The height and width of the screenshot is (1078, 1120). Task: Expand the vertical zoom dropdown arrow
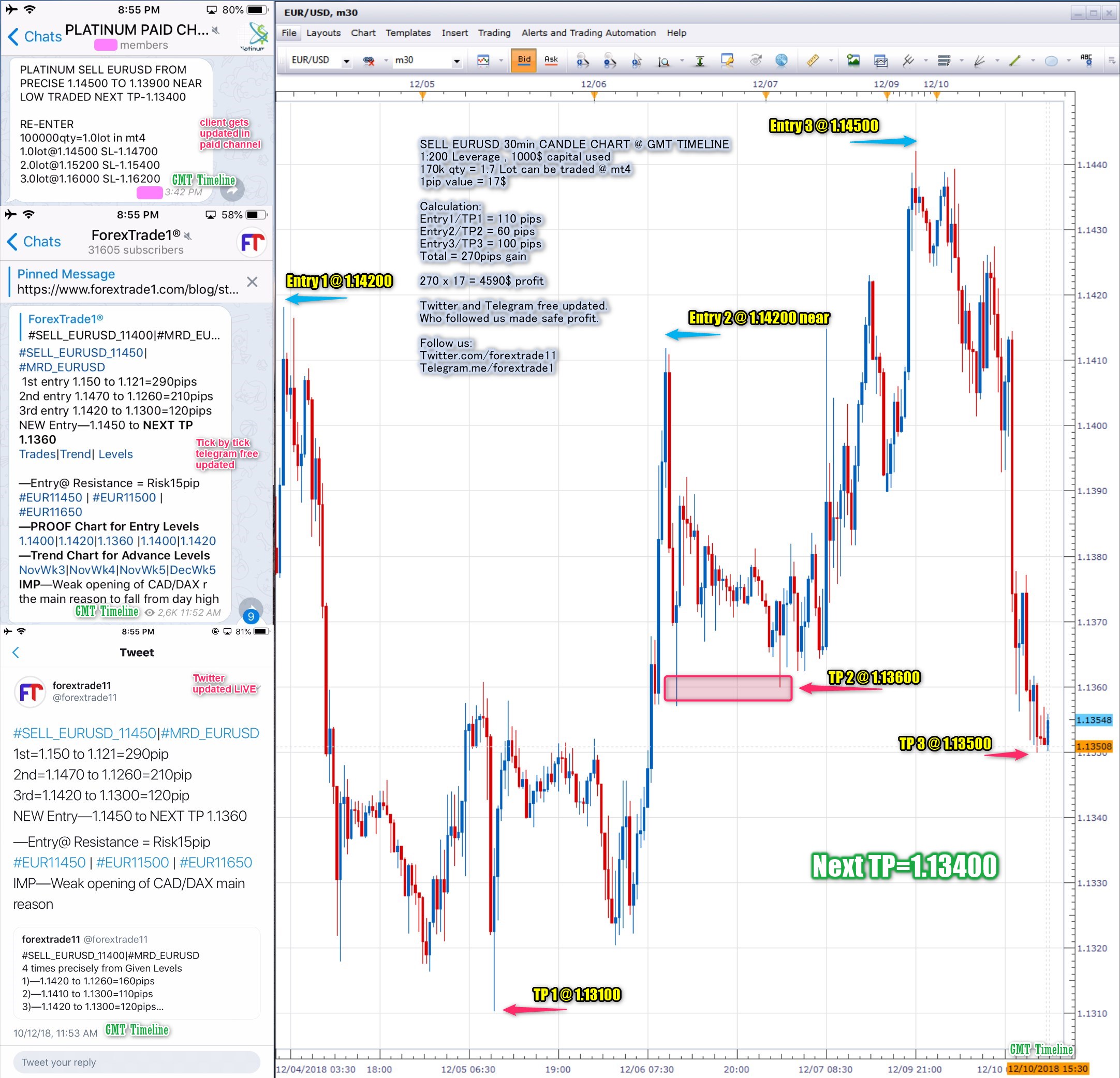click(682, 61)
